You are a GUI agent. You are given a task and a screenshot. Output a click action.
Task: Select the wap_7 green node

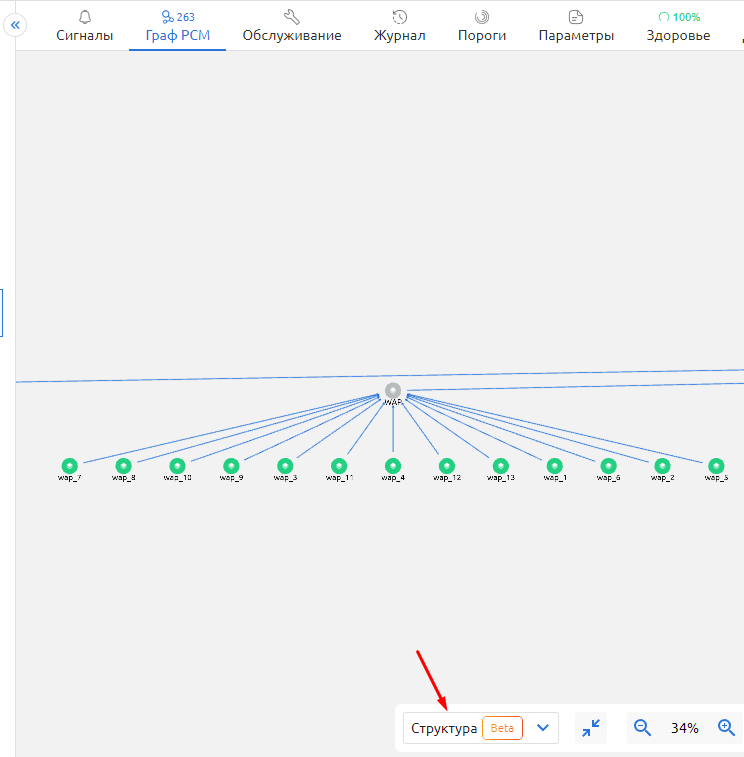pyautogui.click(x=69, y=466)
